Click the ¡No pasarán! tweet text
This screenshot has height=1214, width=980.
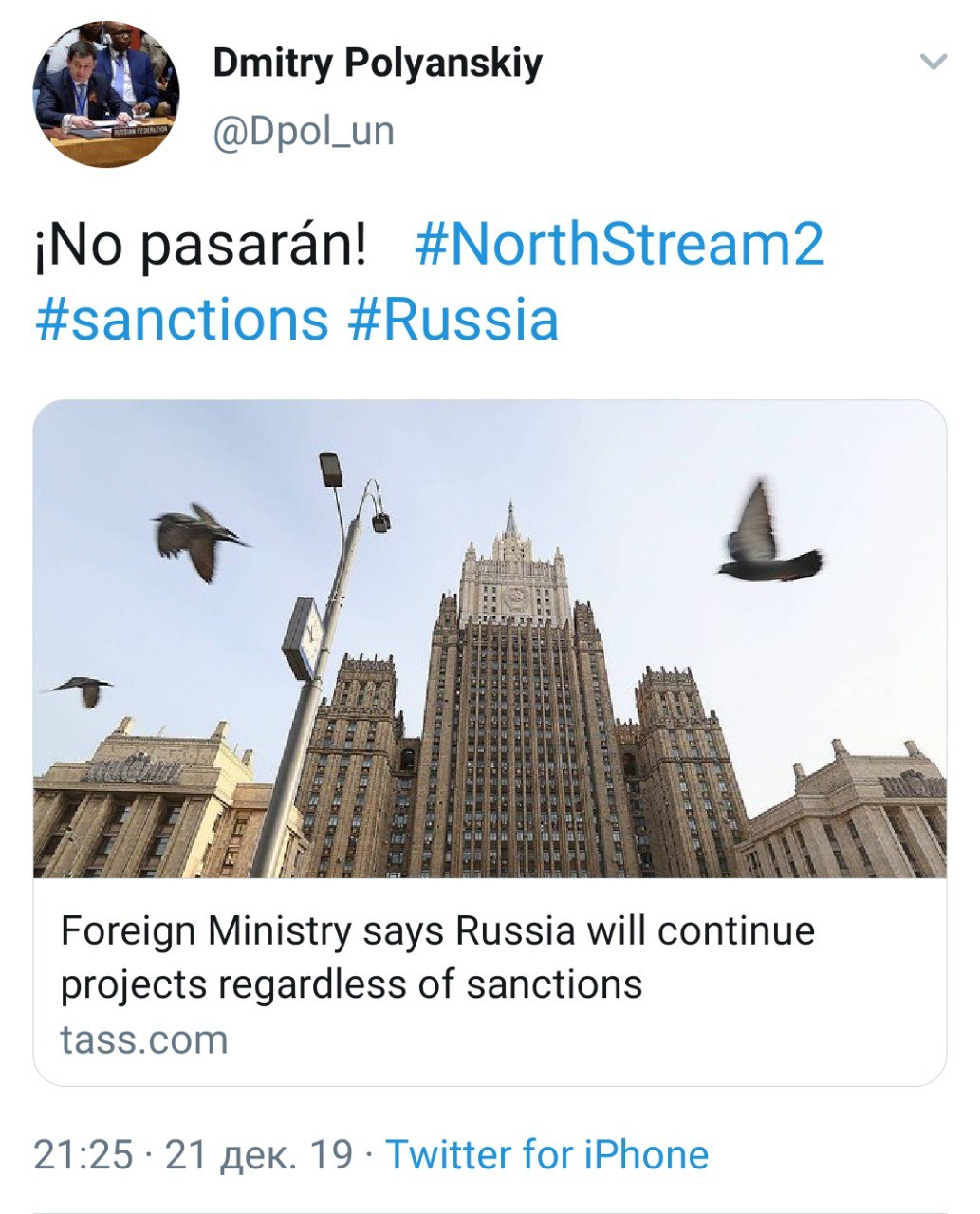[x=200, y=245]
